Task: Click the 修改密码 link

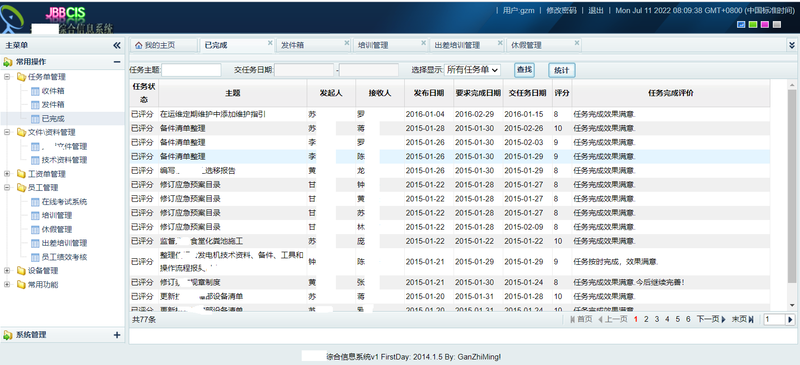Action: pos(561,10)
